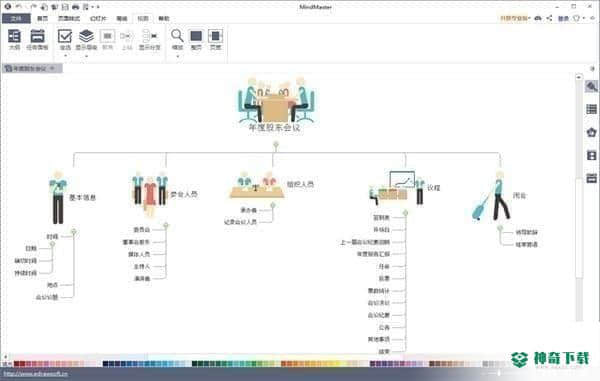
Task: Collapse the 参会人员 subtopics toggle circle
Action: (x=166, y=226)
